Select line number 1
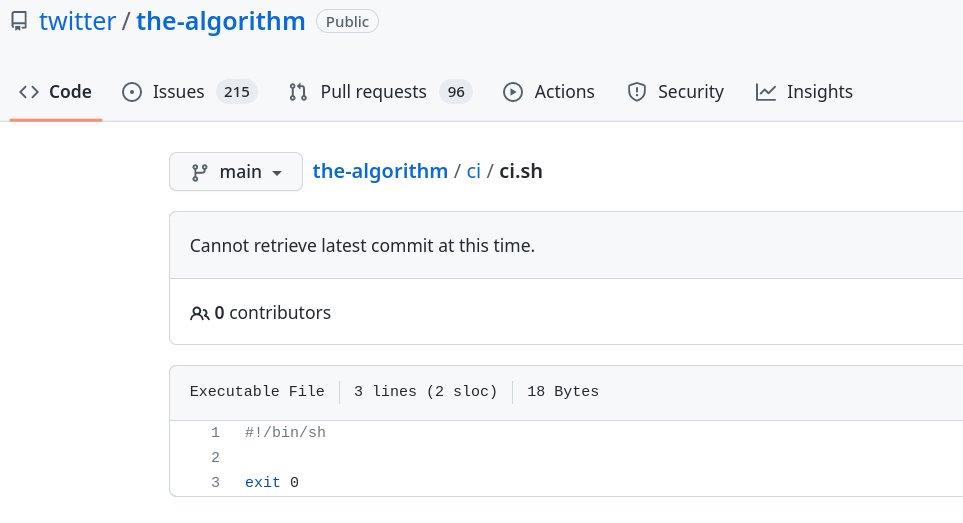The height and width of the screenshot is (523, 963). (215, 433)
